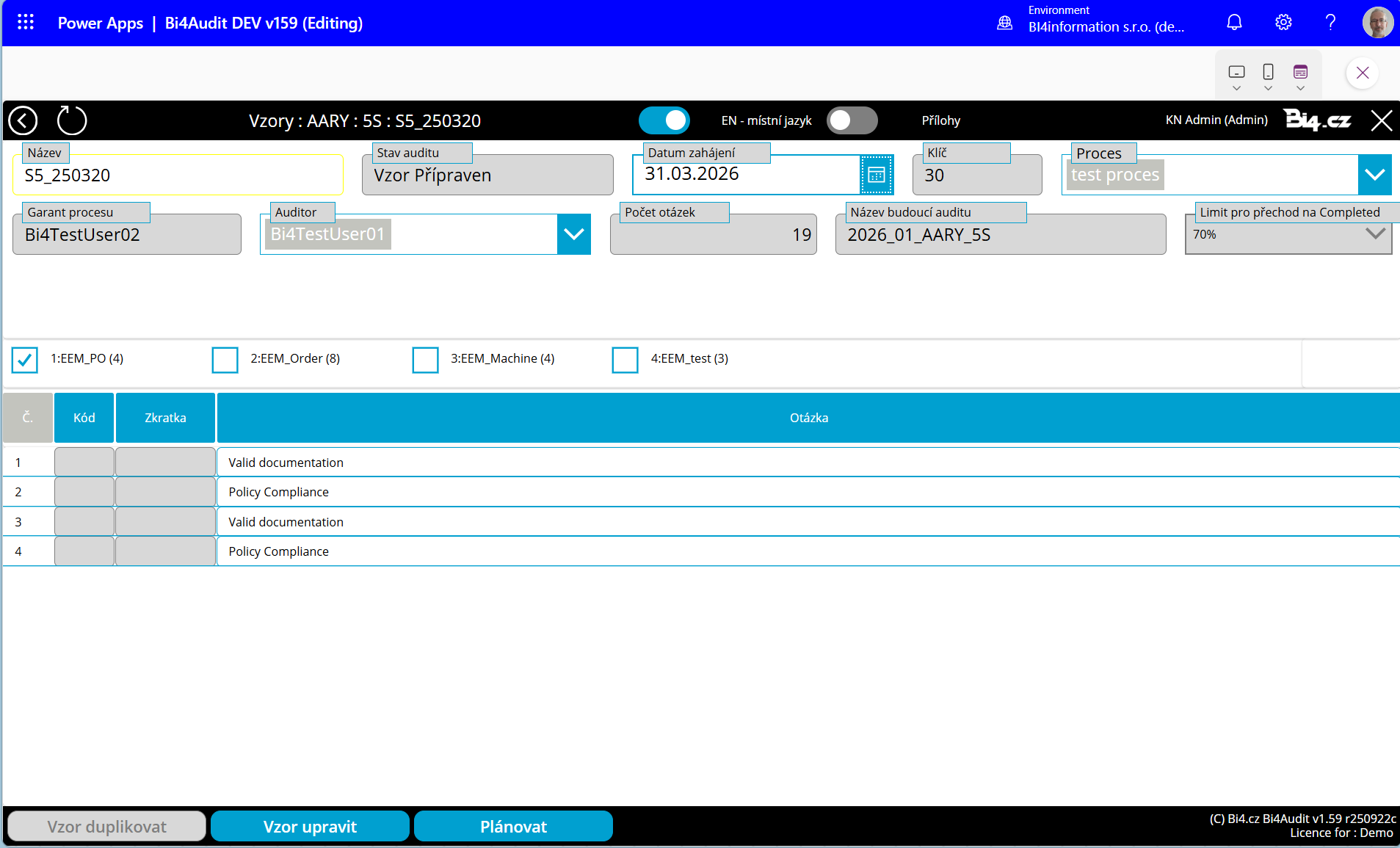
Task: Click the Otázka column header
Action: coord(808,418)
